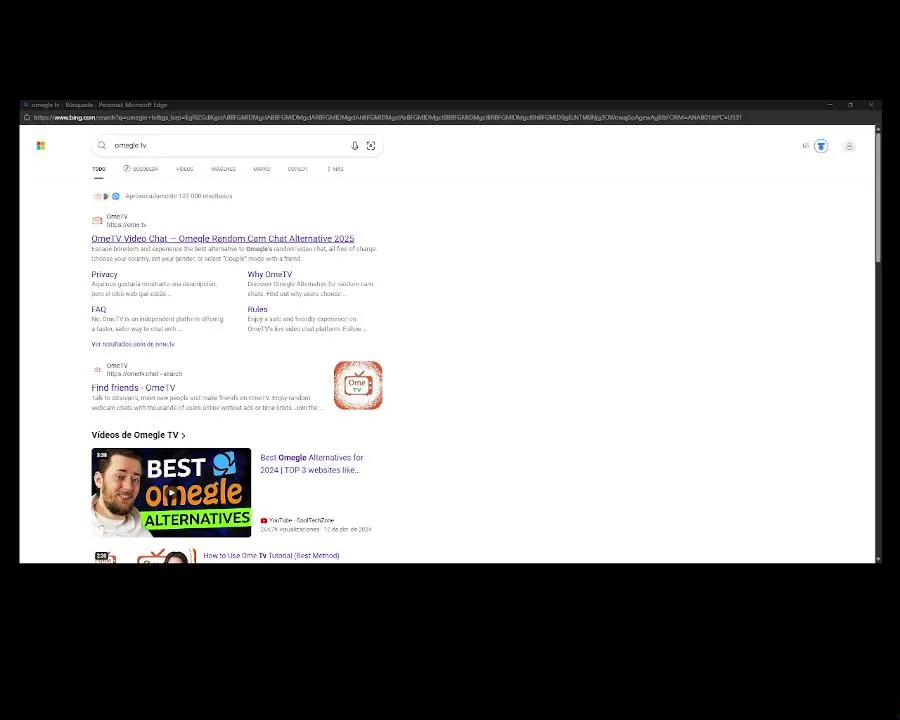
Task: Click the OmeTV app logo thumbnail
Action: [x=358, y=385]
